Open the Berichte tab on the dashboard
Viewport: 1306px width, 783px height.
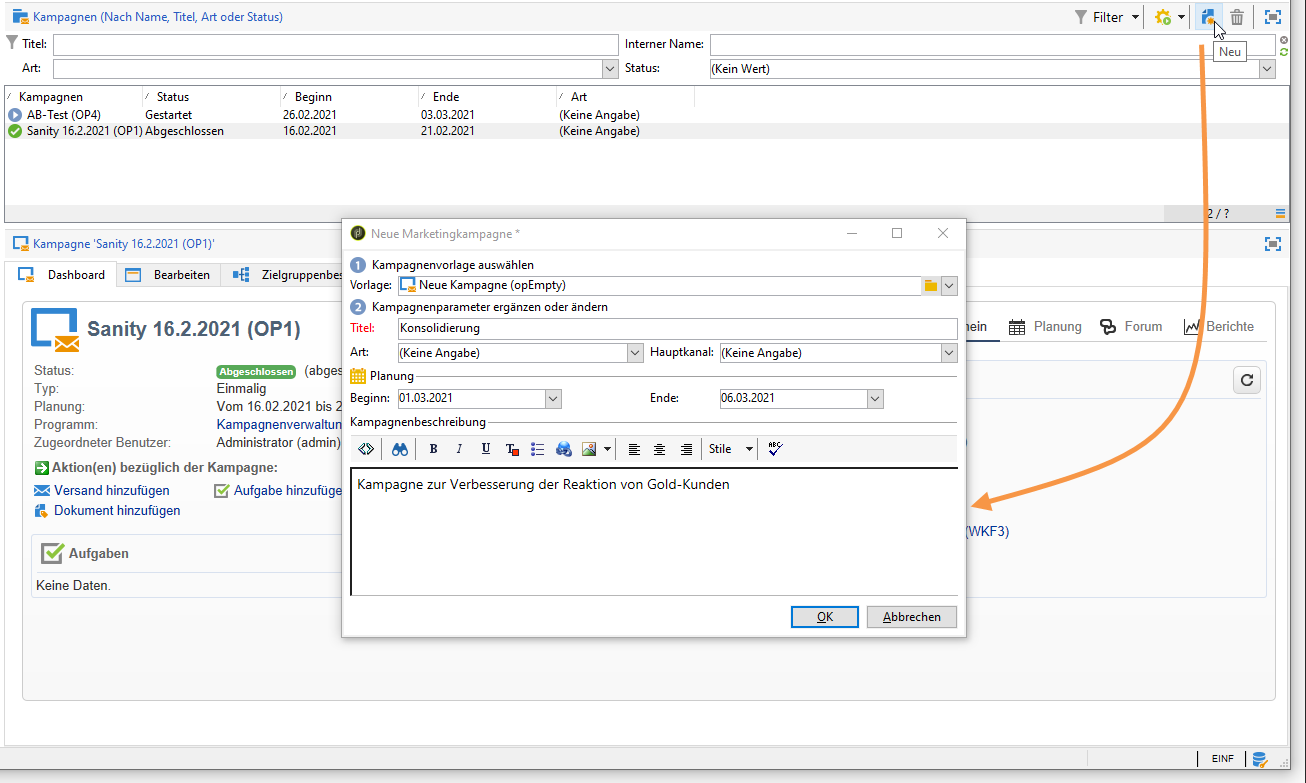[1218, 327]
